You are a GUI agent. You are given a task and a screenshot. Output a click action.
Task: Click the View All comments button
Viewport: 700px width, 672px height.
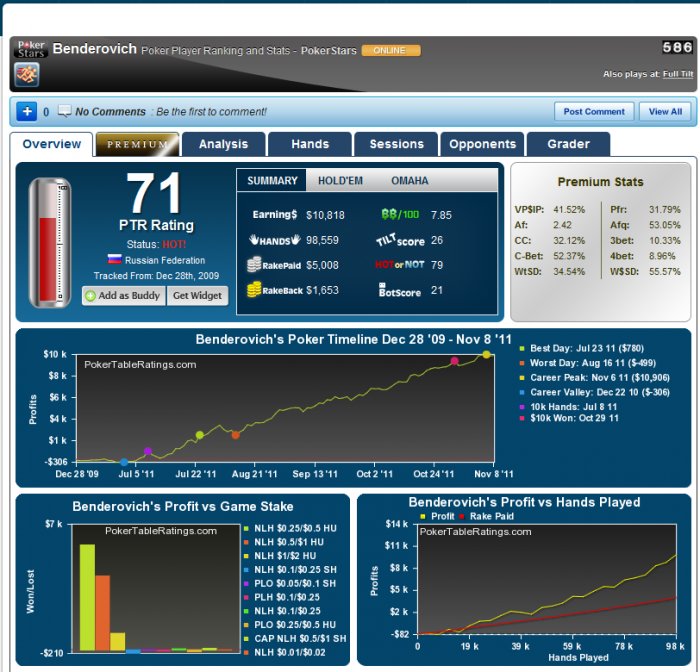point(665,111)
